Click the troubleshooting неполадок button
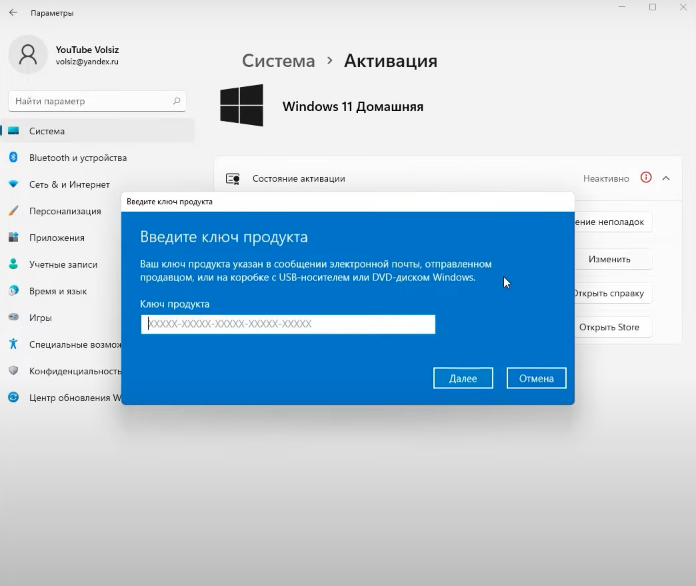This screenshot has width=696, height=586. point(613,222)
